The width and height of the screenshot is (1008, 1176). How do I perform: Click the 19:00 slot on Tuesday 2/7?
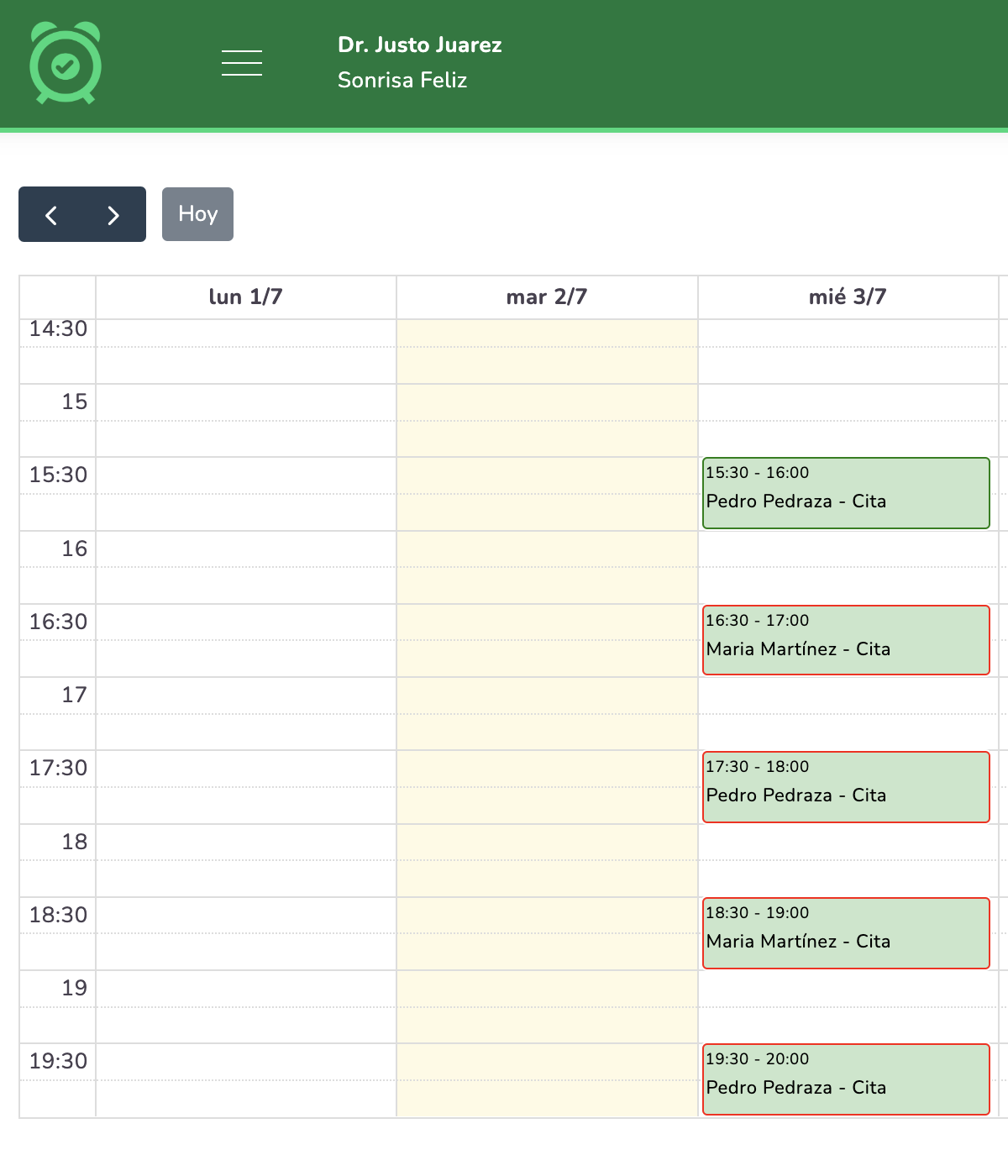click(x=547, y=989)
